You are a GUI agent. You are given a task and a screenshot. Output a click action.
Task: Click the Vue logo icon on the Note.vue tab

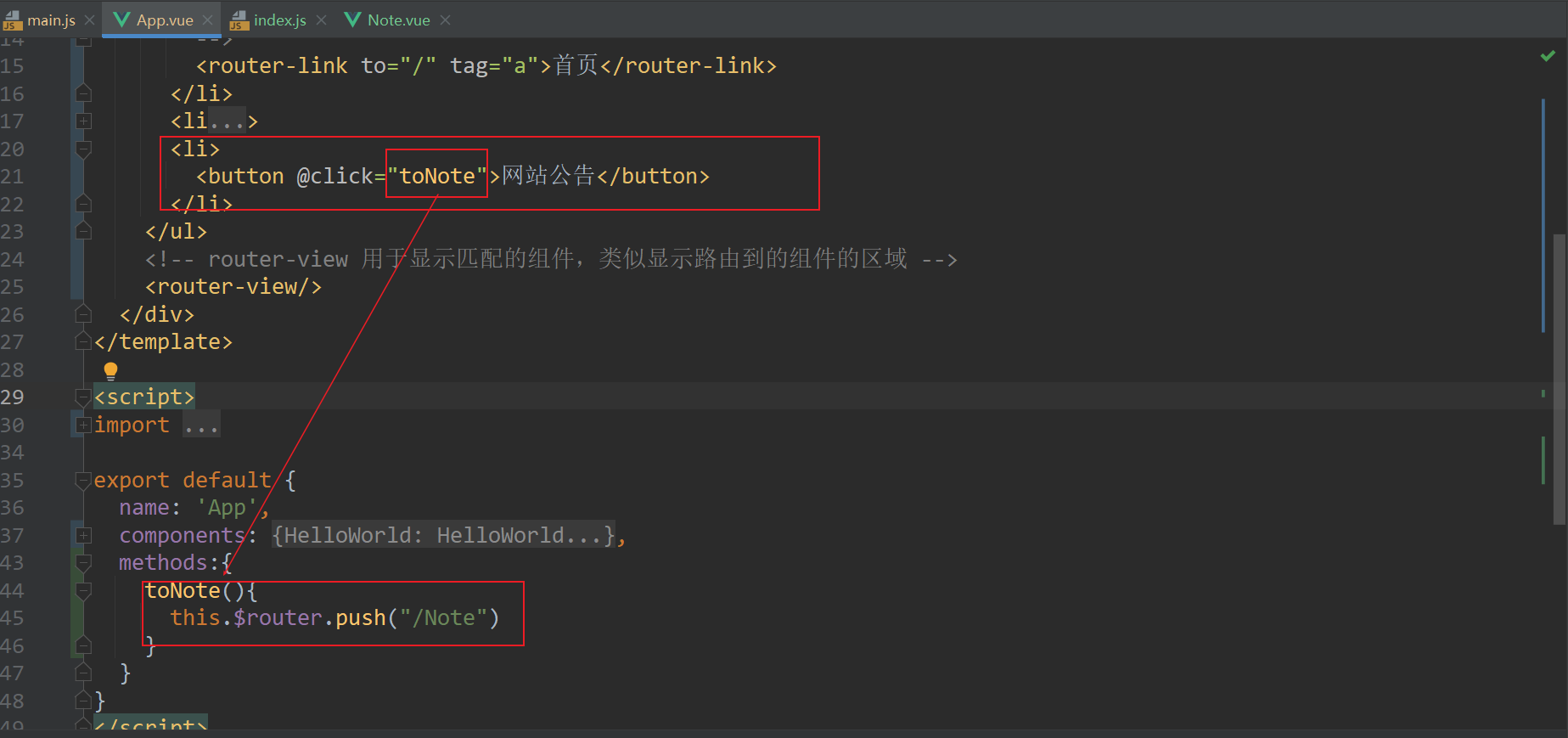(352, 19)
